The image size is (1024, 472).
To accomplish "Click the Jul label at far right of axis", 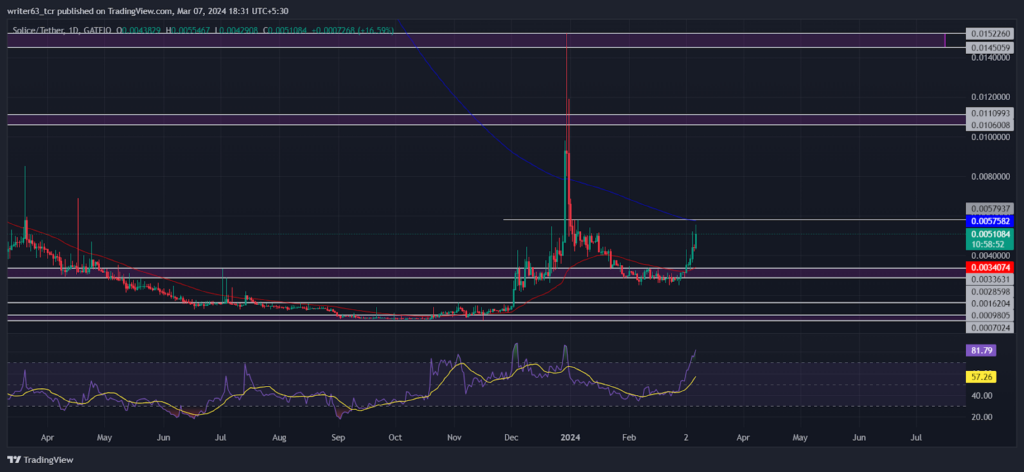I will coord(916,436).
